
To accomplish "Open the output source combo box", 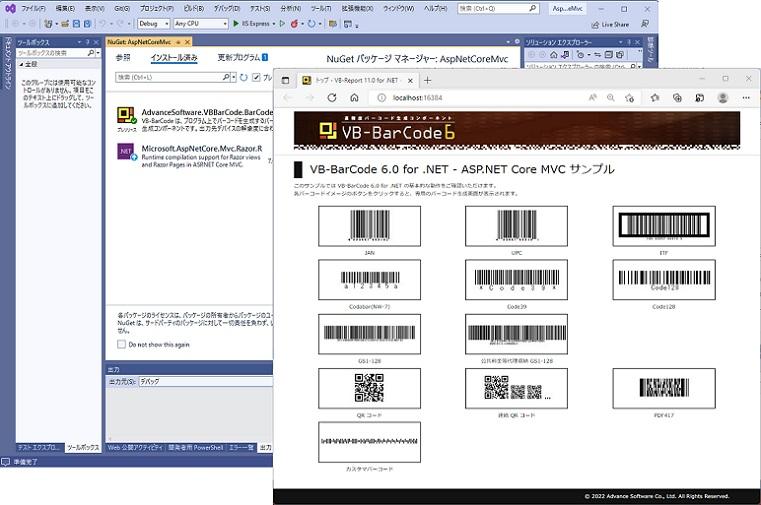I will coord(206,381).
